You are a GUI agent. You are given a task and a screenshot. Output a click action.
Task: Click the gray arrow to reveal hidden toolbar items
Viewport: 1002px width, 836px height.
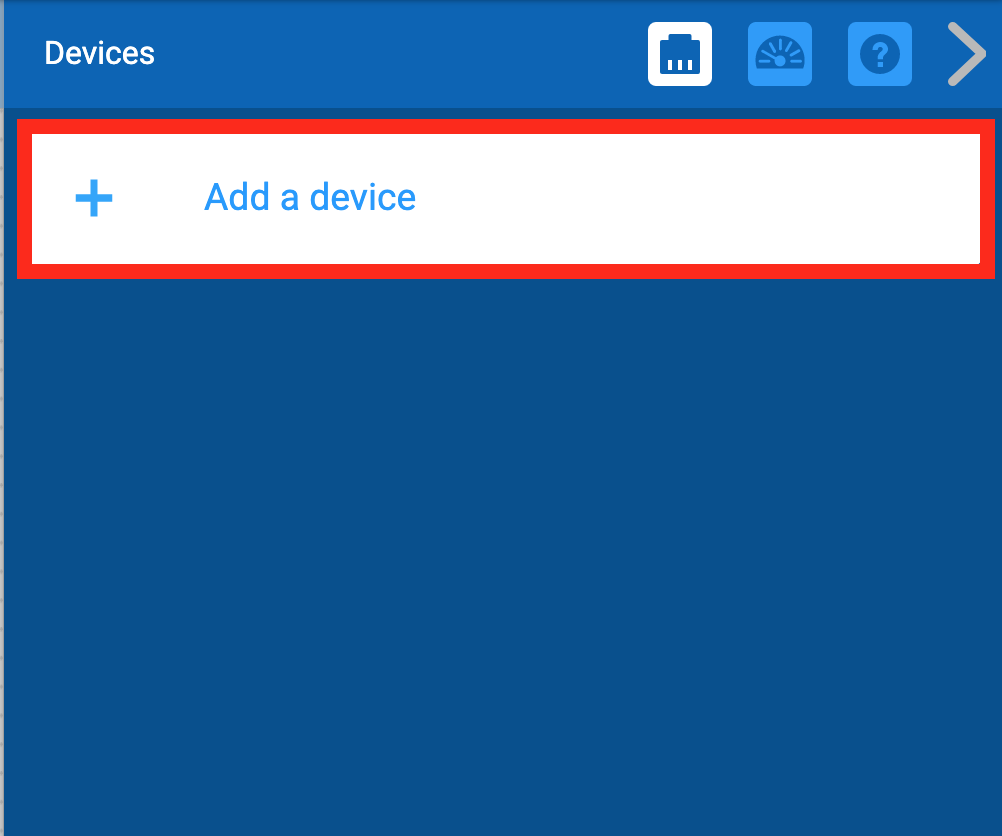(965, 54)
